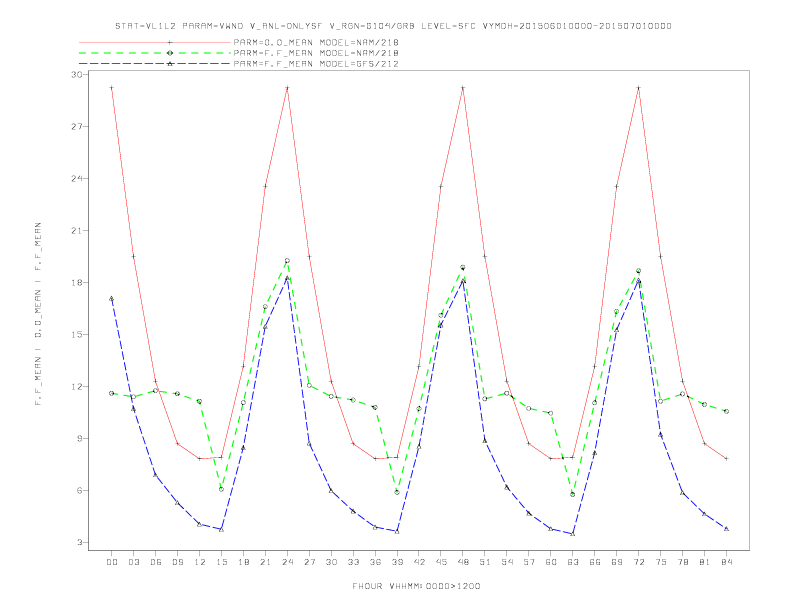Viewport: 792px width, 612px height.
Task: Click the green dashed line sample in legend
Action: coord(155,53)
